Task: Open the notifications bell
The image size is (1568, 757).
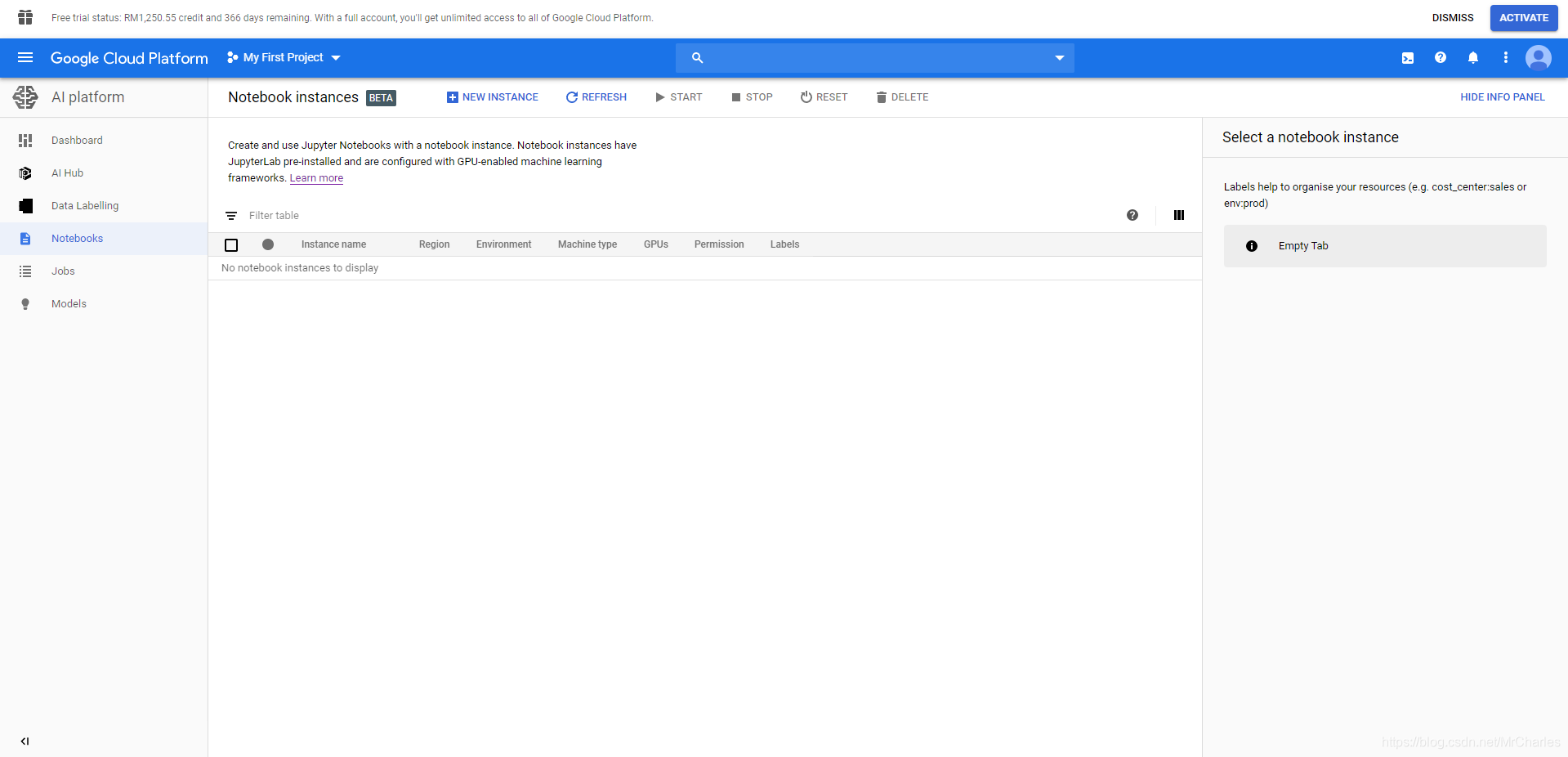Action: 1473,58
